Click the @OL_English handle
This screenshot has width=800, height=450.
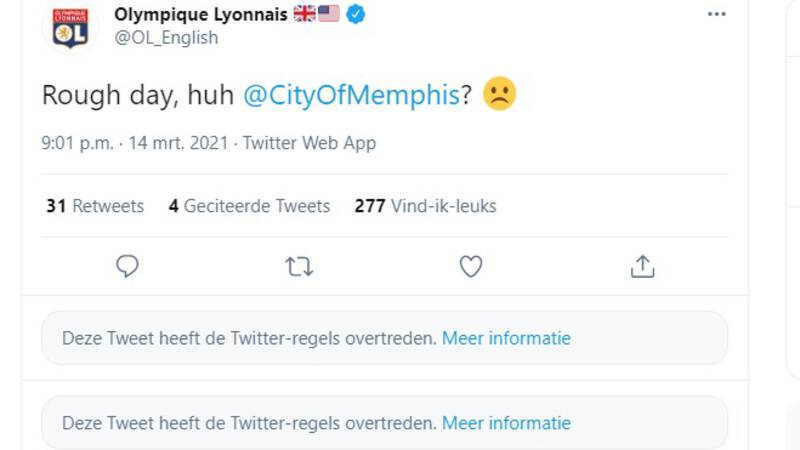click(166, 38)
